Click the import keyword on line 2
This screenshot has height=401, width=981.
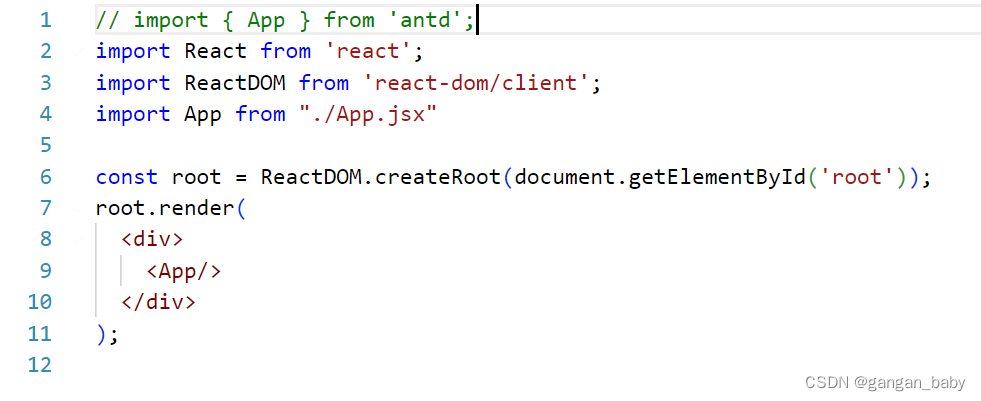133,52
